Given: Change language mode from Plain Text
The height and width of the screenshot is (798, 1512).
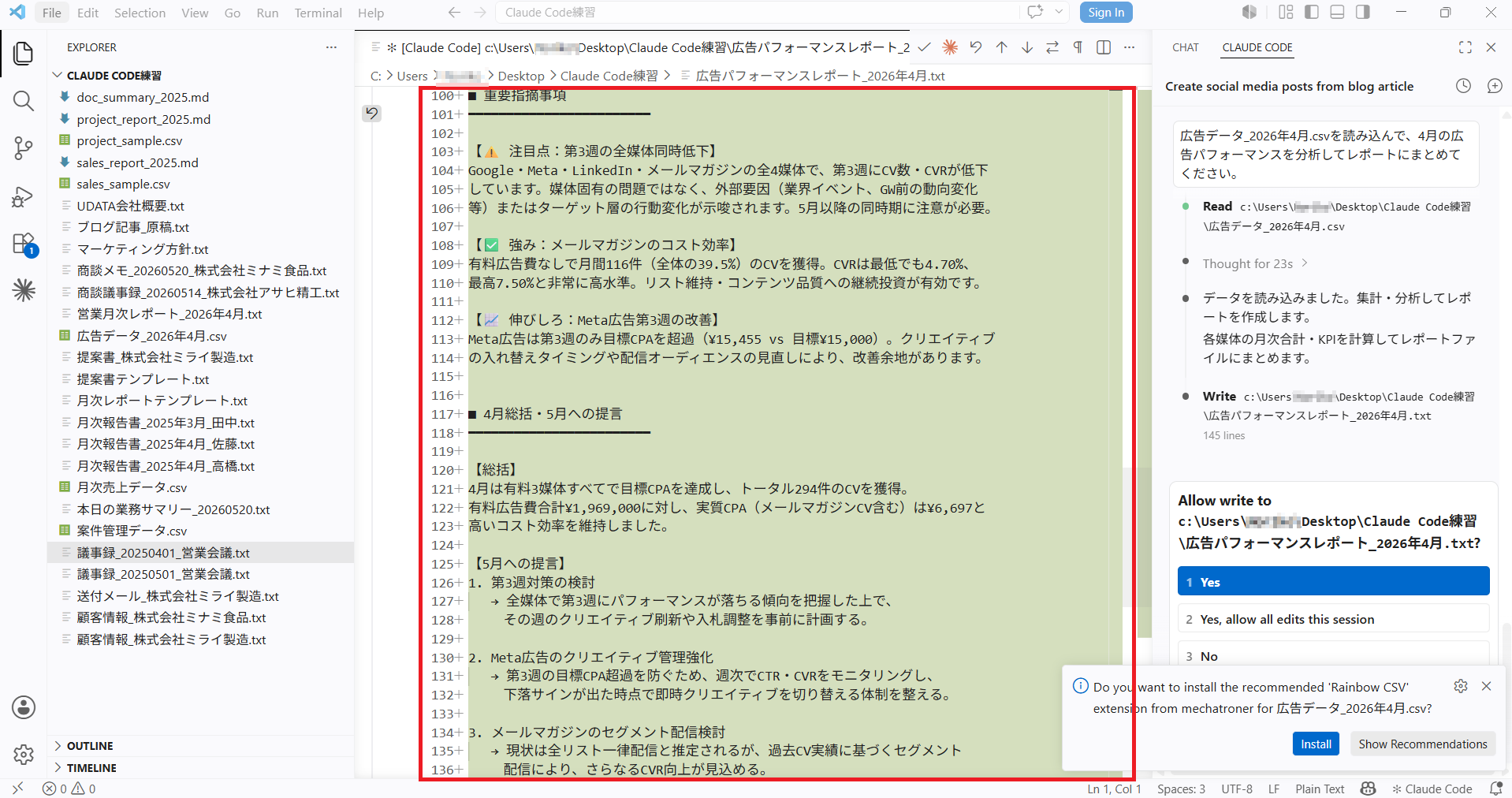Looking at the screenshot, I should (1320, 789).
